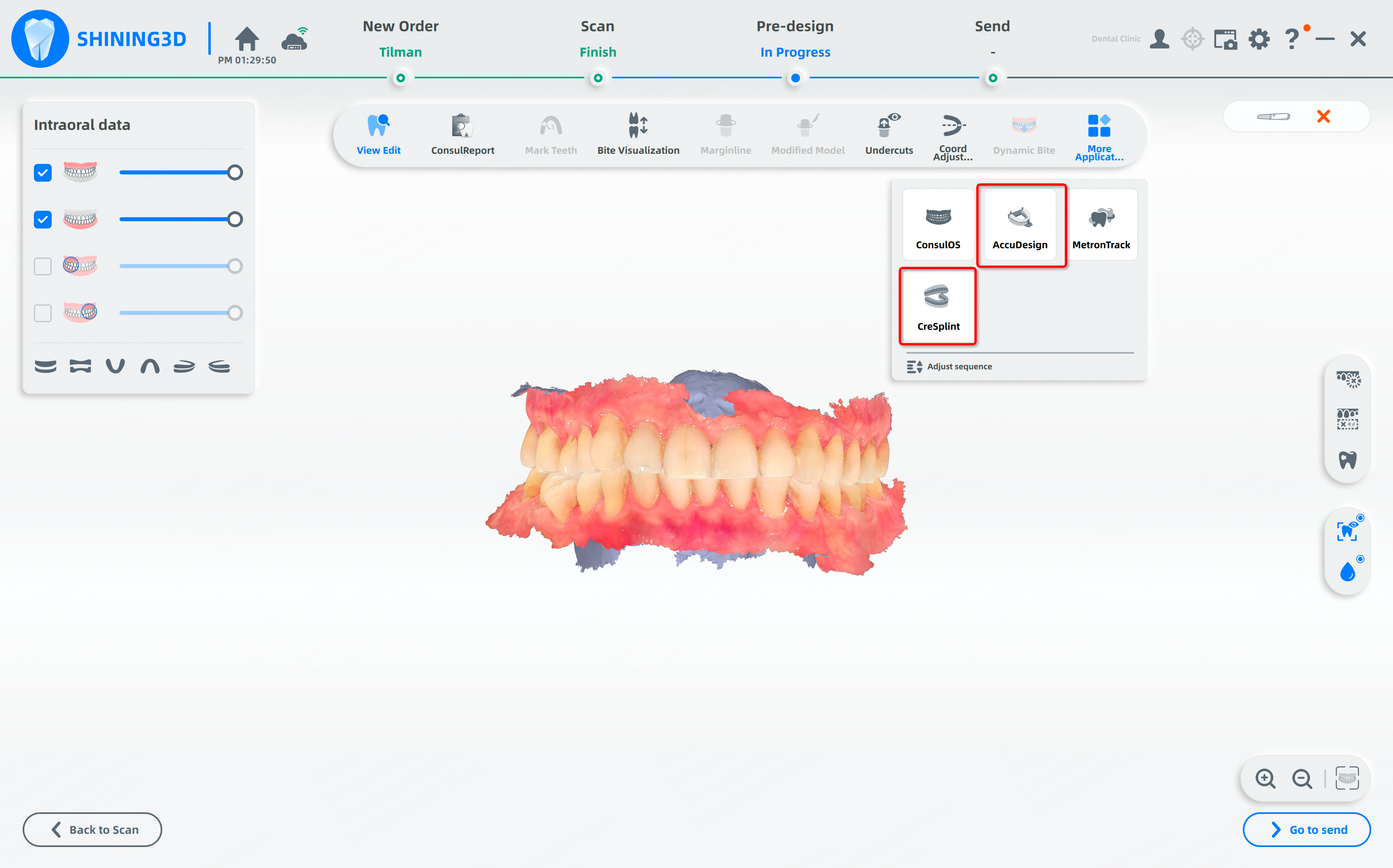Click the Go to send button
Screen dimensions: 1393x868
click(x=1306, y=829)
